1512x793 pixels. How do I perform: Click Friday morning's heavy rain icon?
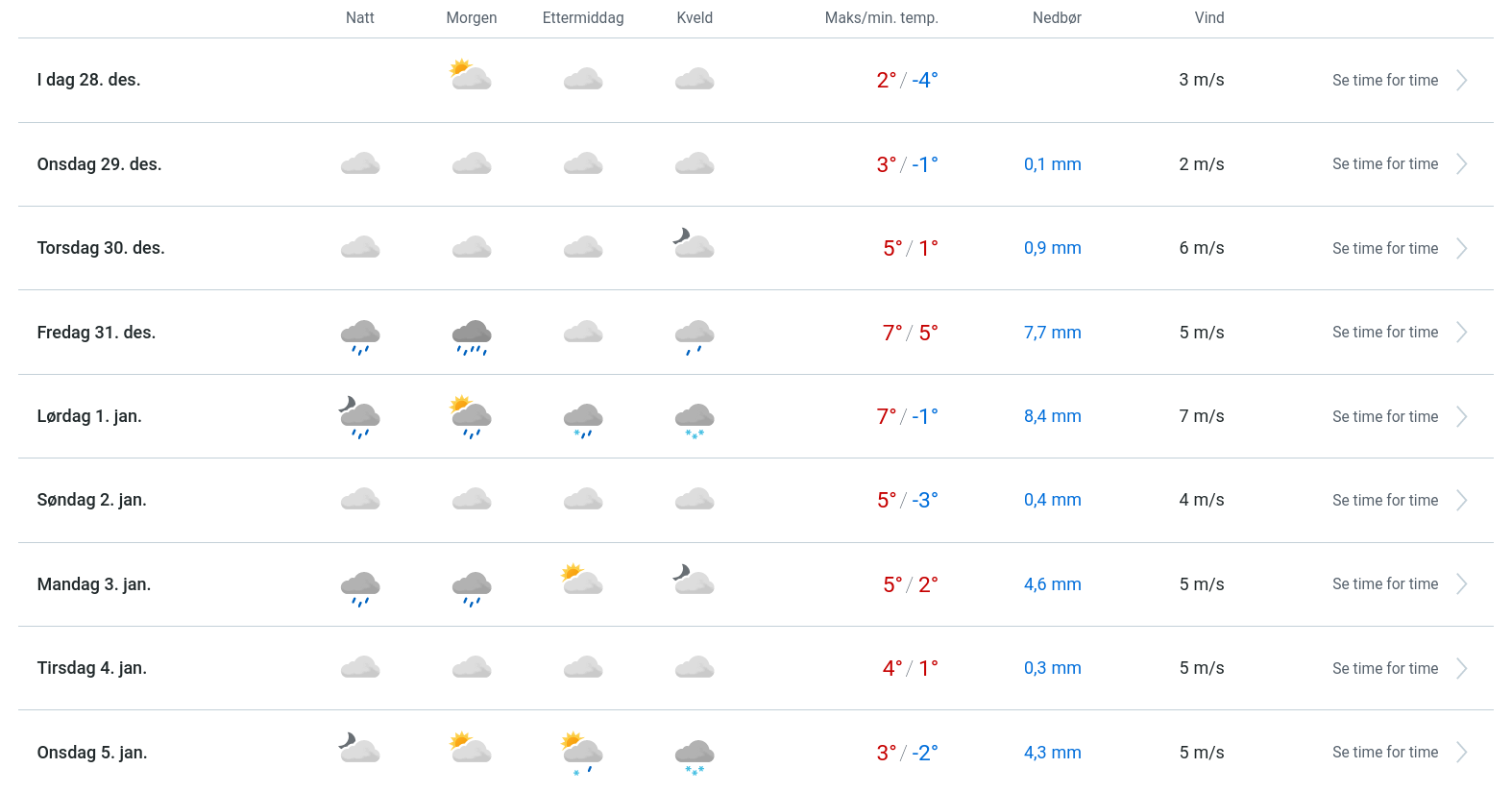472,336
